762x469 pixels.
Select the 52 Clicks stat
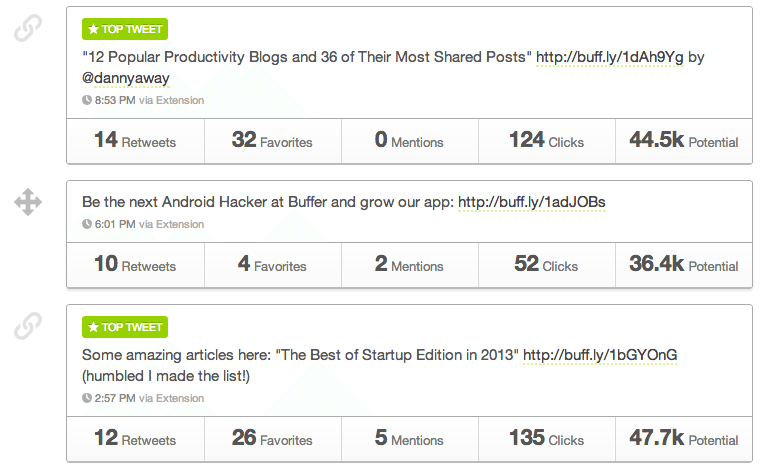coord(547,265)
